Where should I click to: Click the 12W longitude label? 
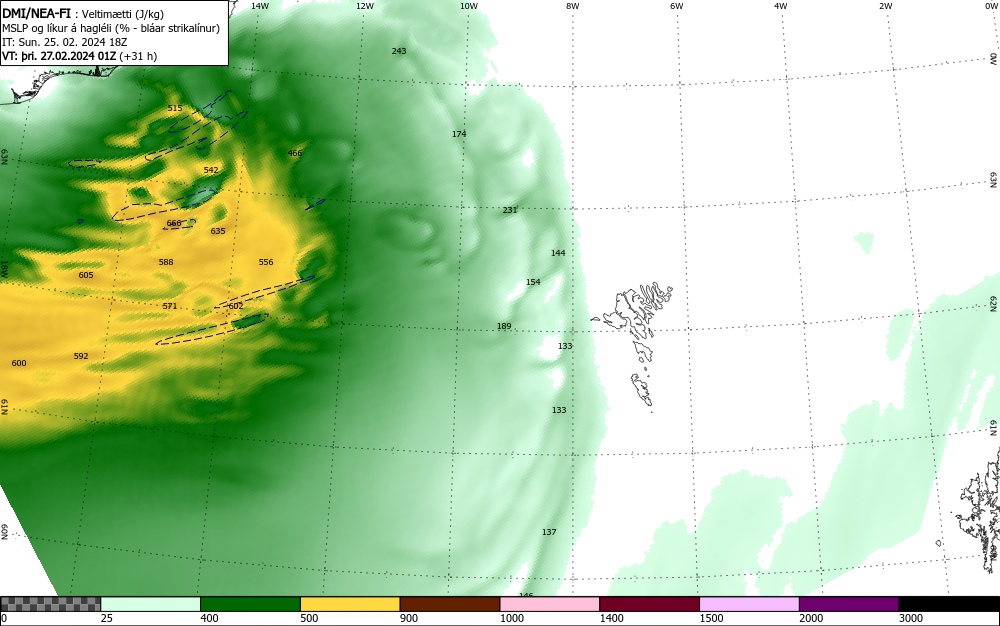coord(364,6)
